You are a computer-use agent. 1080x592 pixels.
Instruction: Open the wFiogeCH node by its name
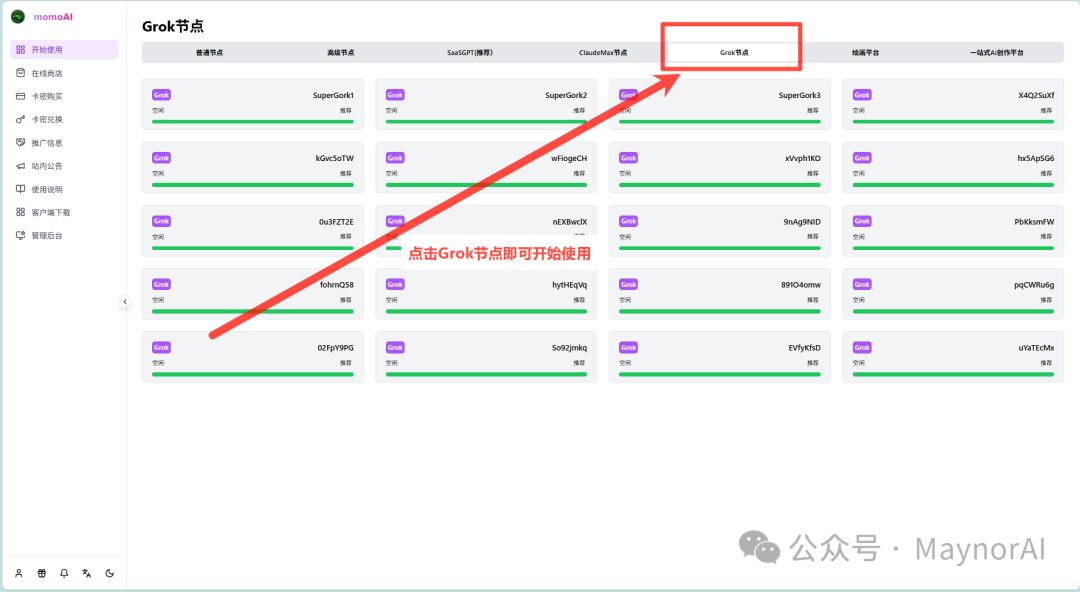pos(569,159)
